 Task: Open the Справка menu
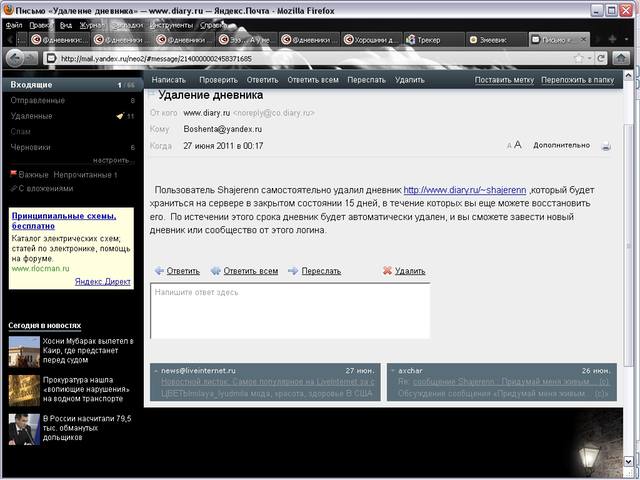(x=213, y=25)
